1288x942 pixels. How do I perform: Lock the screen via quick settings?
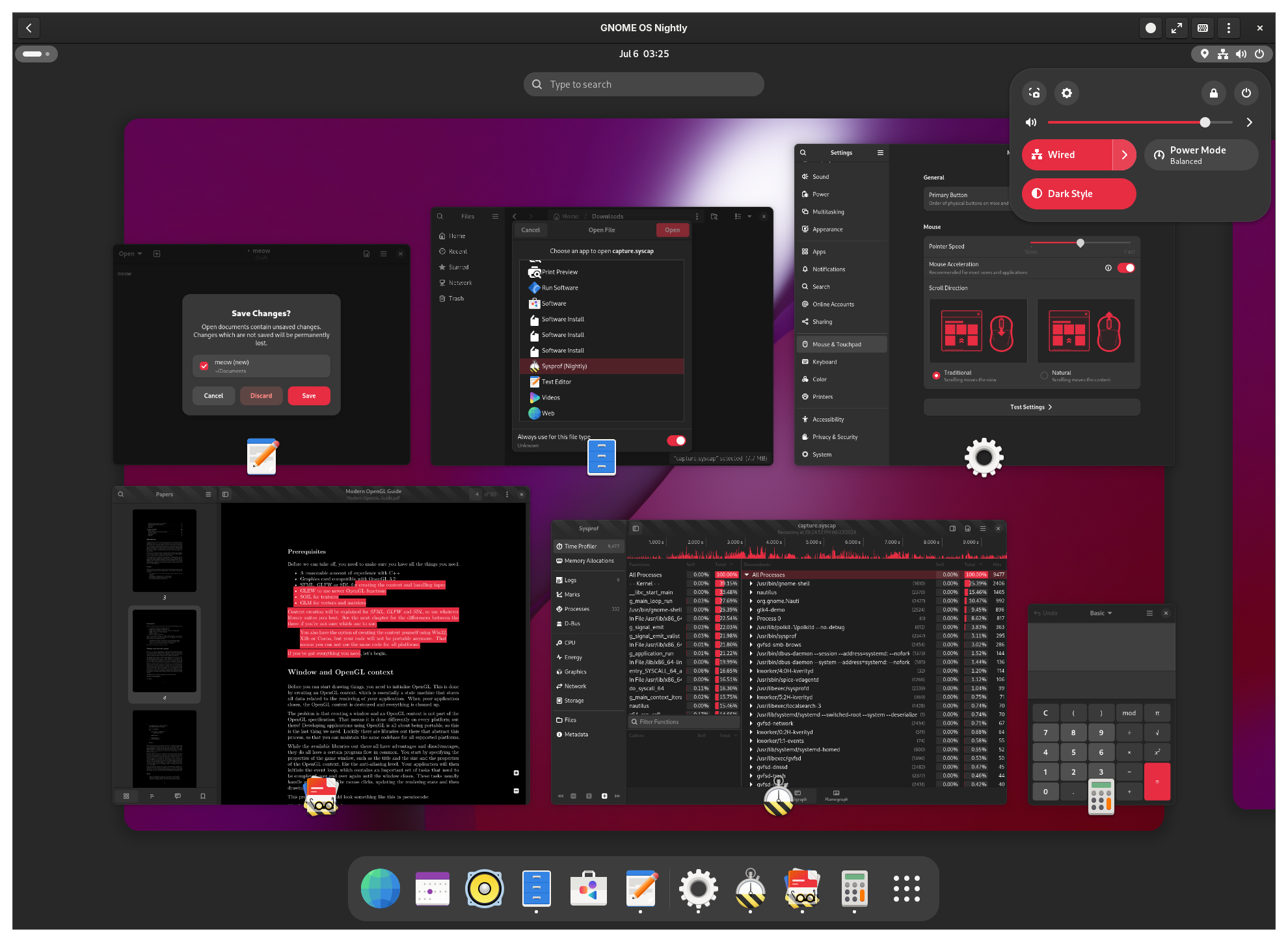pyautogui.click(x=1213, y=93)
